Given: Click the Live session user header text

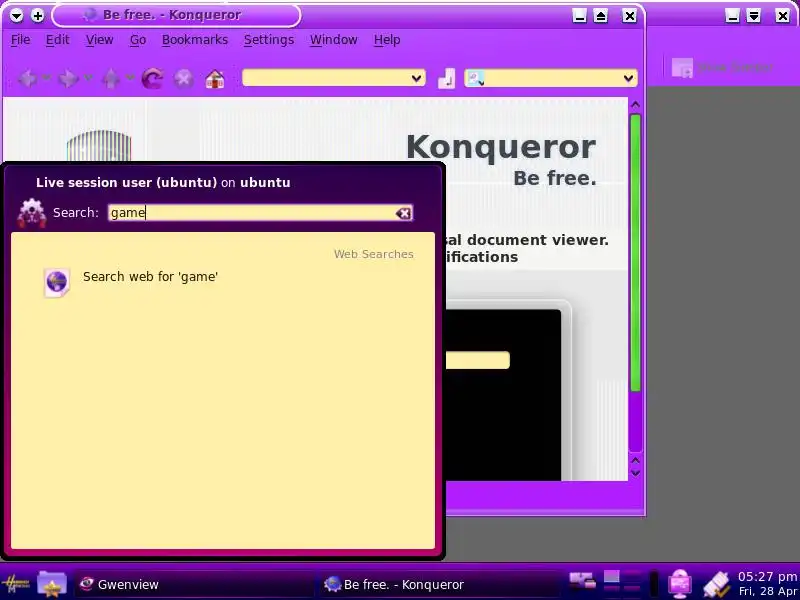Looking at the screenshot, I should [x=163, y=183].
